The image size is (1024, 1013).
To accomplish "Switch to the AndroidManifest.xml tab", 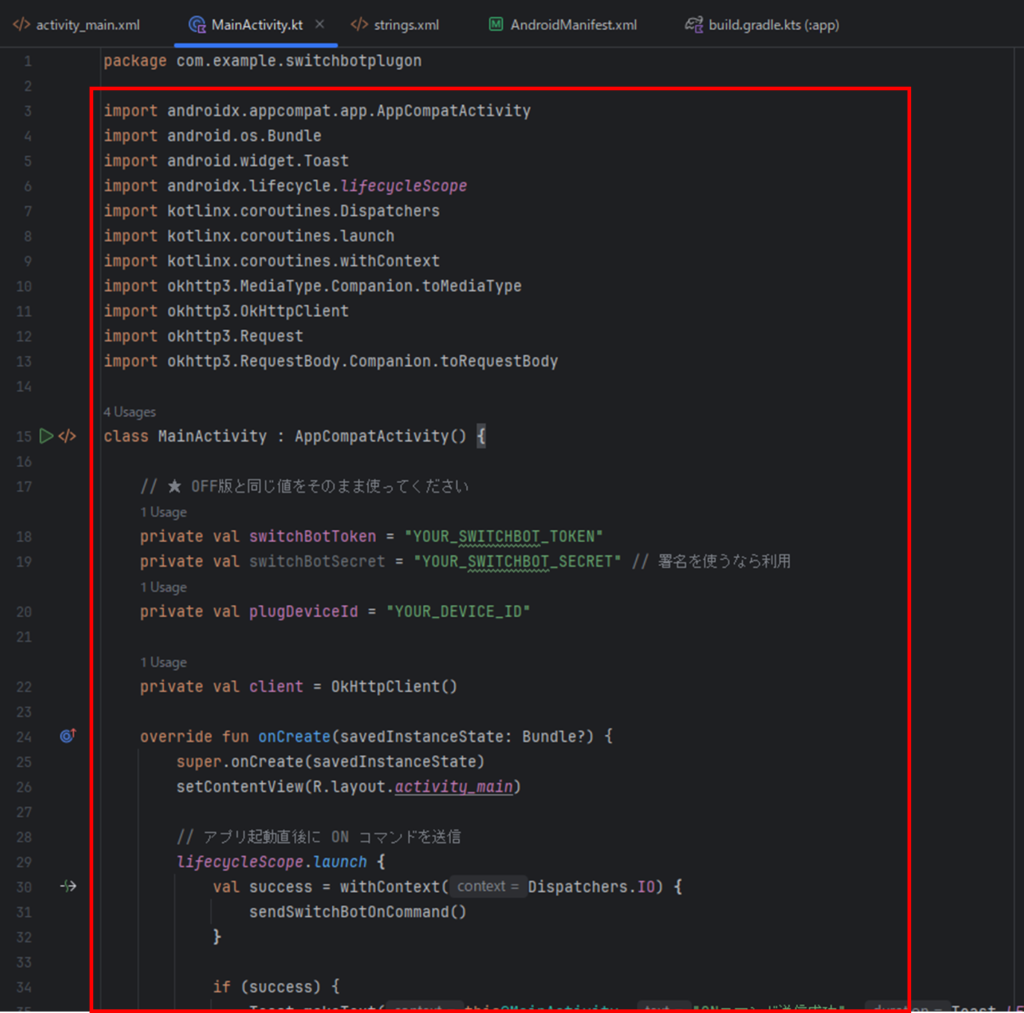I will coord(573,24).
